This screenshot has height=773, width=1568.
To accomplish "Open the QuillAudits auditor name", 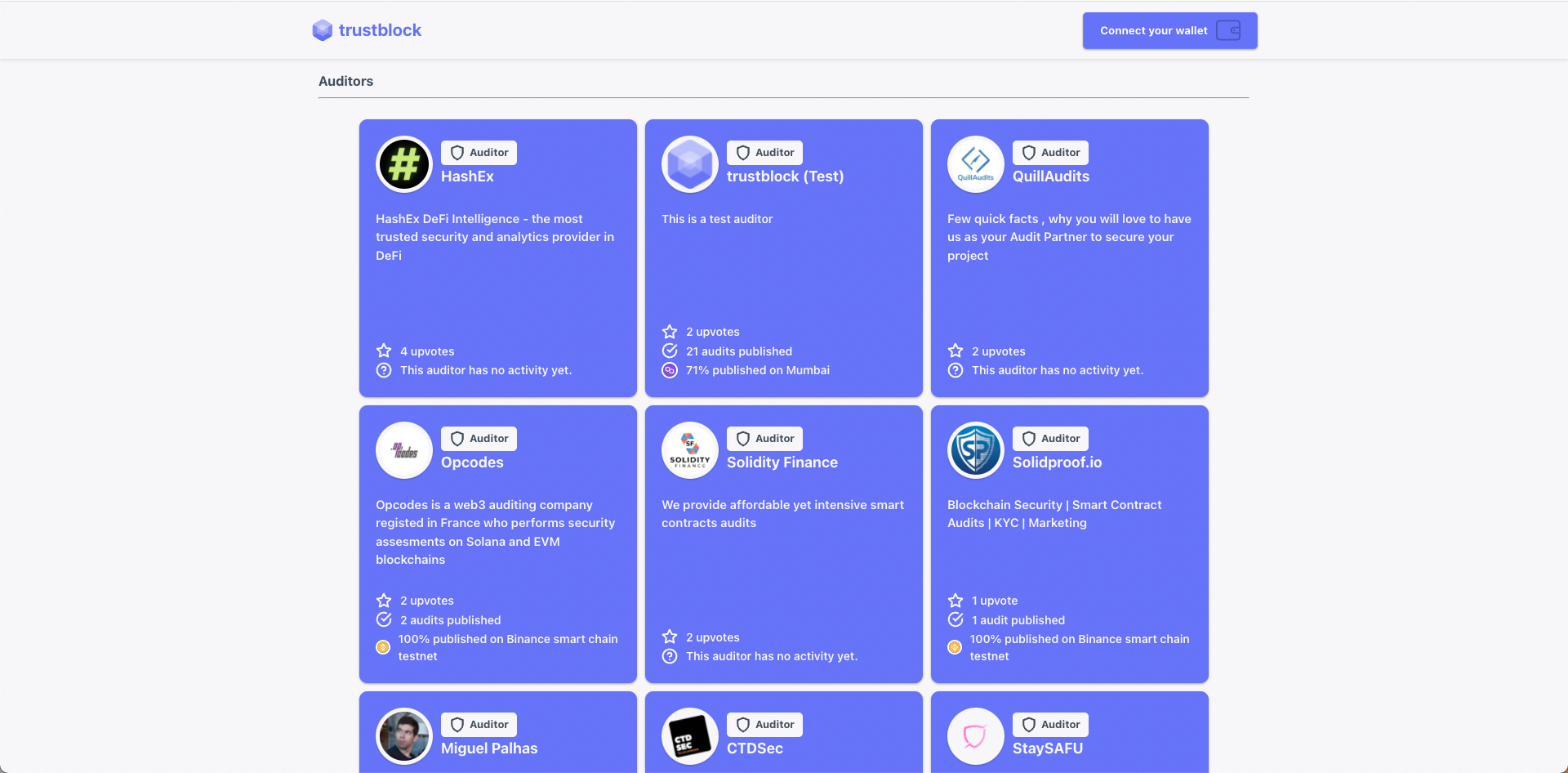I will (1051, 176).
